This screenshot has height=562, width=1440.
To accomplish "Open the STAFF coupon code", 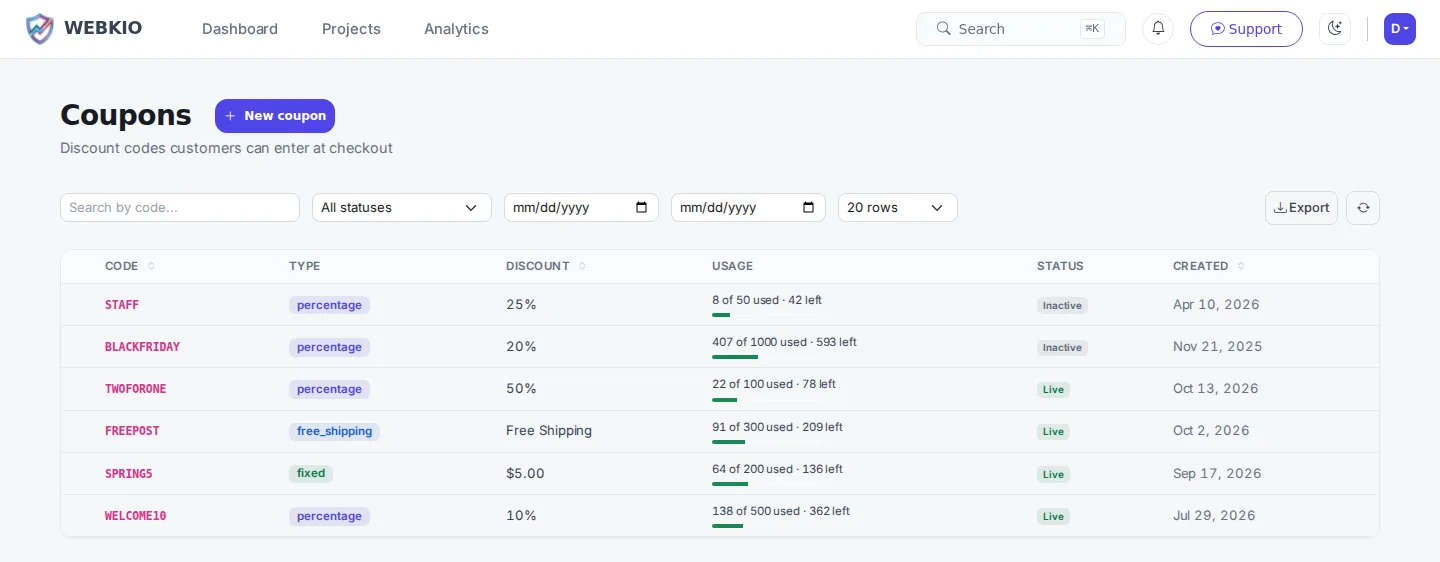I will click(x=122, y=305).
